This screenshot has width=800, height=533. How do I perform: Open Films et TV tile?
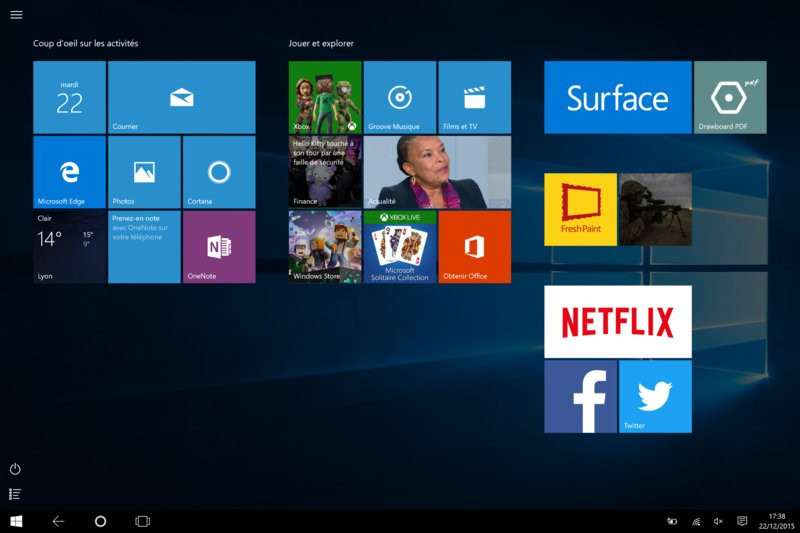click(x=474, y=97)
